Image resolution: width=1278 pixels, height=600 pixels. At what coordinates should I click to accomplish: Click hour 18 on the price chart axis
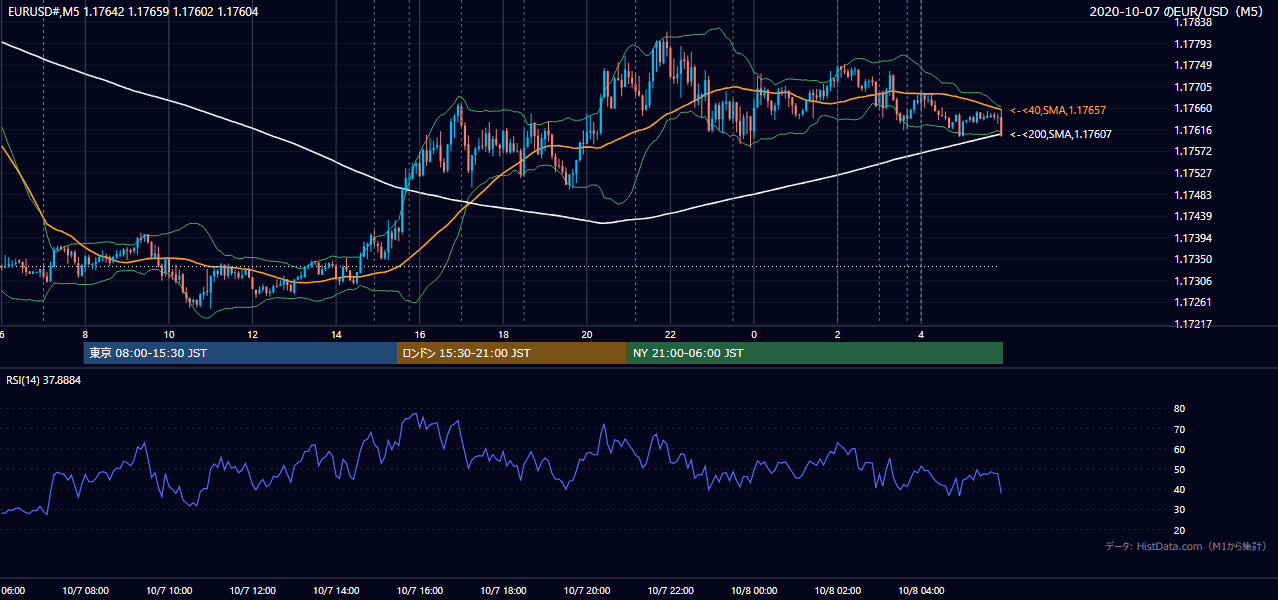503,334
